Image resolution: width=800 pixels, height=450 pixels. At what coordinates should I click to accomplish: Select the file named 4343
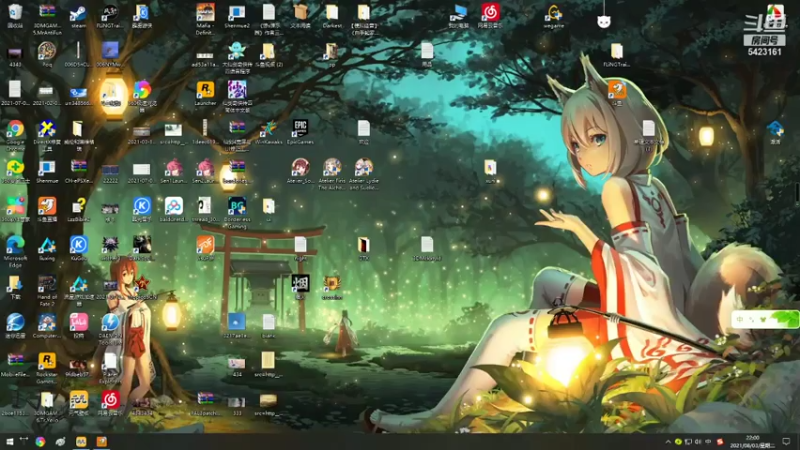point(15,56)
